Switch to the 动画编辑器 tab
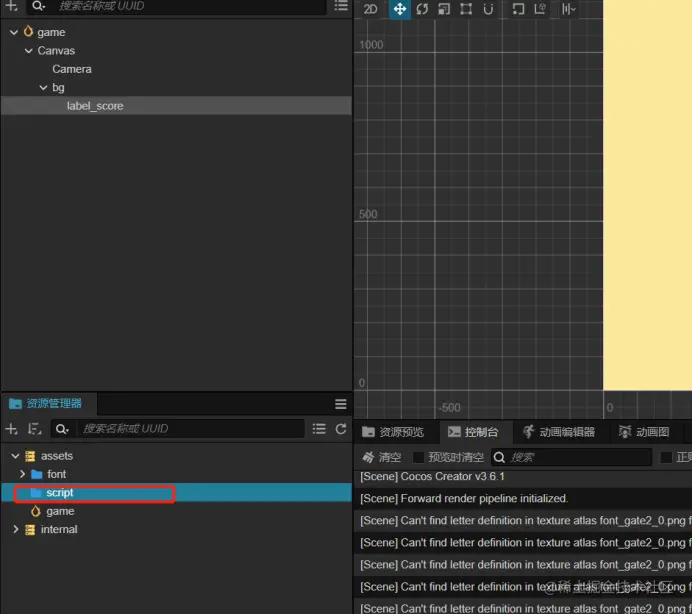This screenshot has width=692, height=614. click(559, 432)
